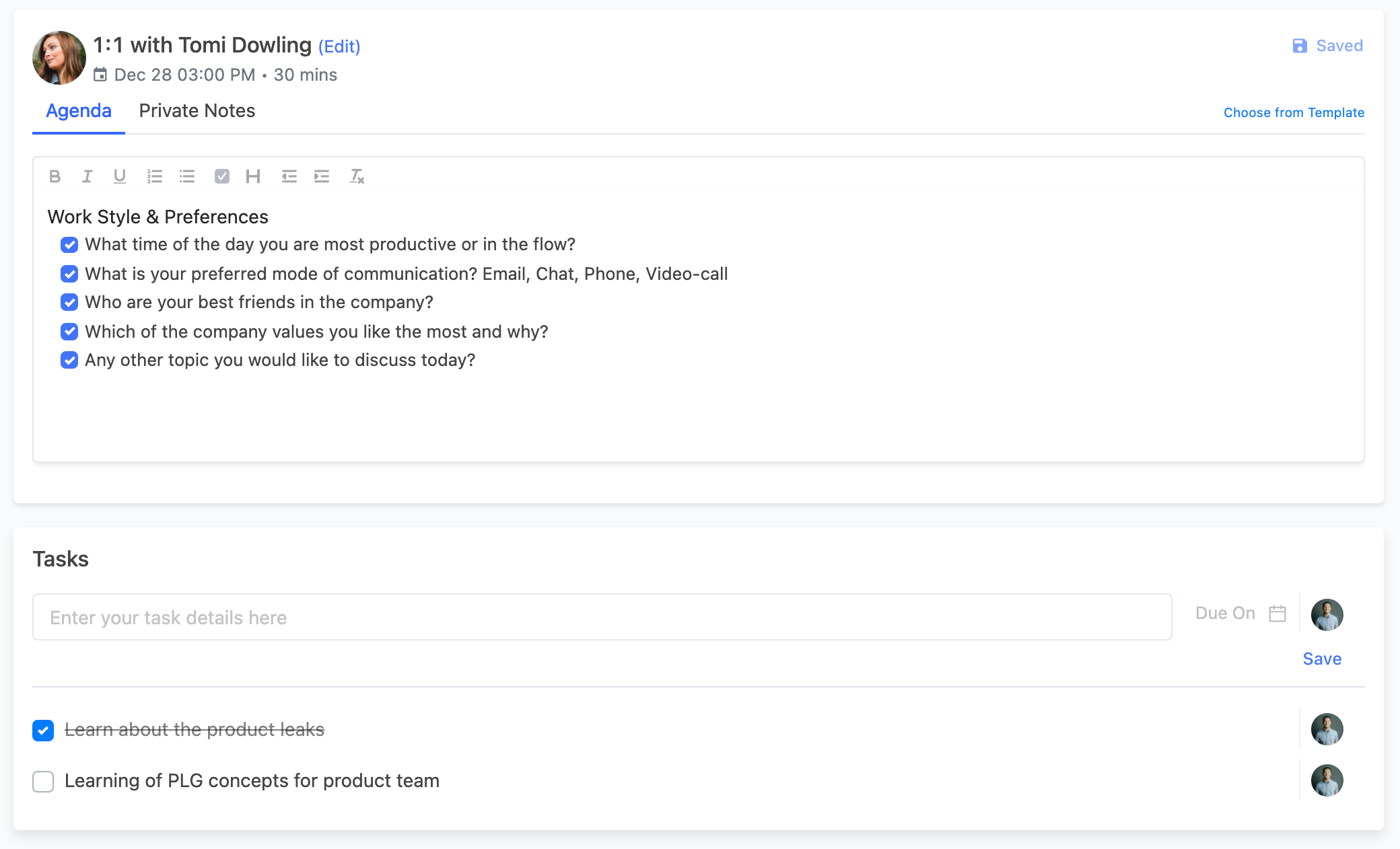
Task: Decrease indent of the selected line
Action: (x=289, y=176)
